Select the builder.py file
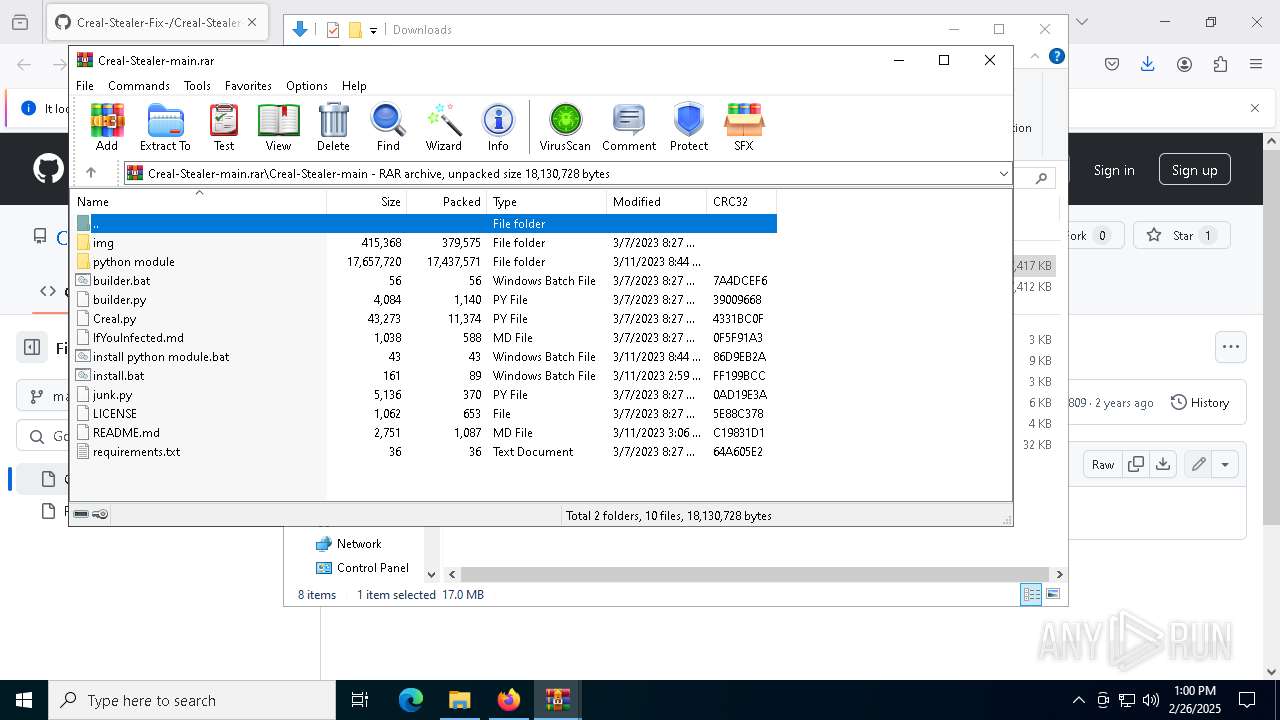Image resolution: width=1280 pixels, height=720 pixels. point(425,300)
